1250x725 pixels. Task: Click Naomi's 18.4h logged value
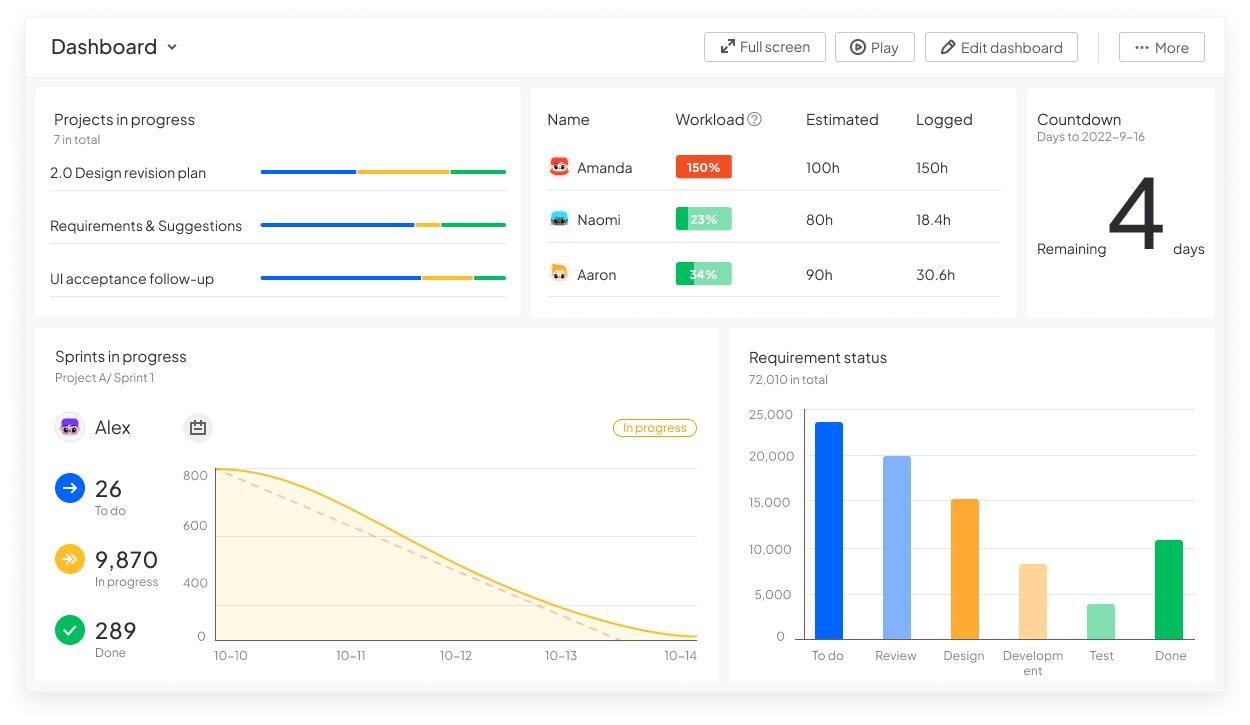933,220
